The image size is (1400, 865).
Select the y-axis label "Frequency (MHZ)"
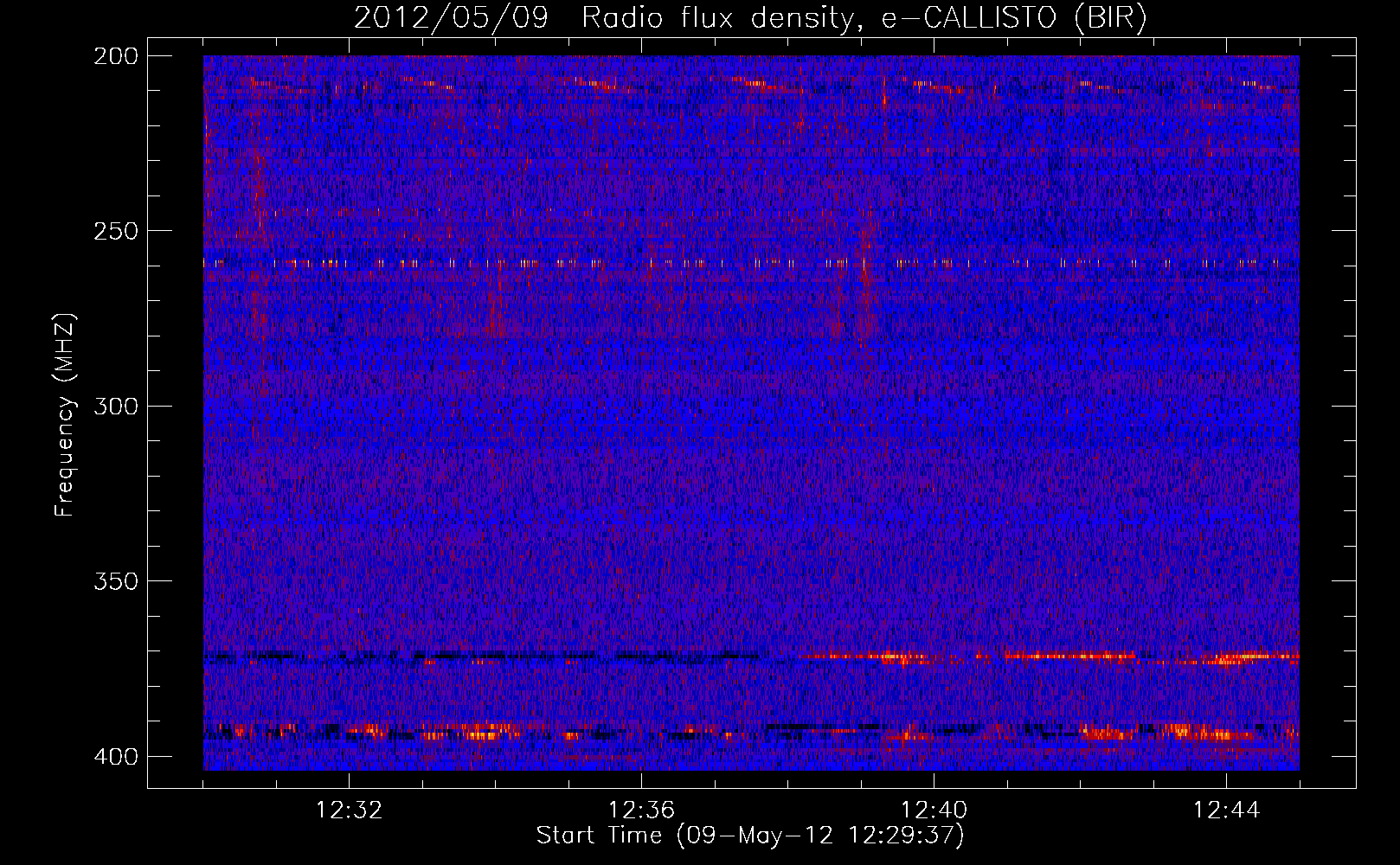[65, 414]
